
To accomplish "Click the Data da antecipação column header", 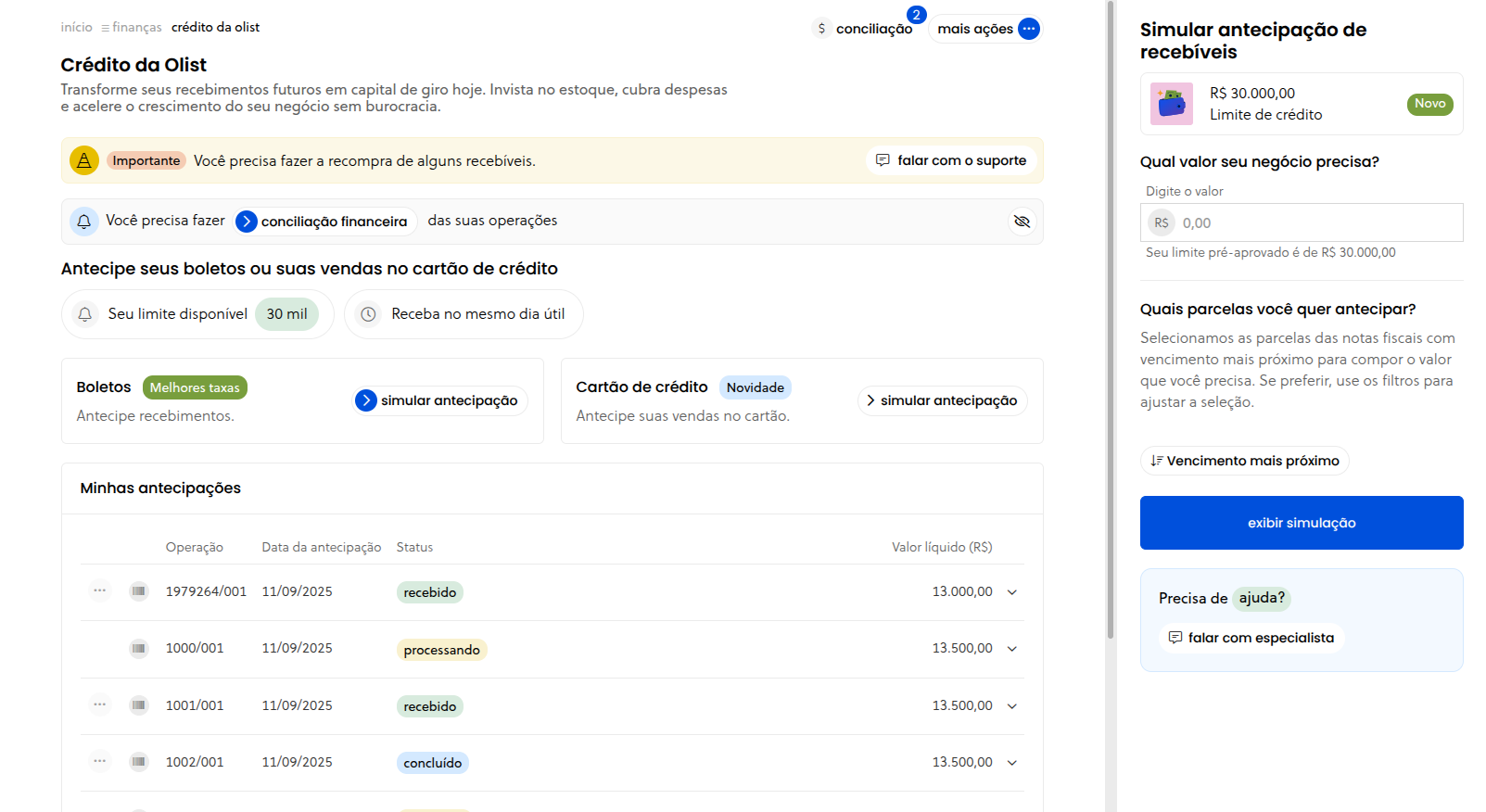I will (x=322, y=547).
